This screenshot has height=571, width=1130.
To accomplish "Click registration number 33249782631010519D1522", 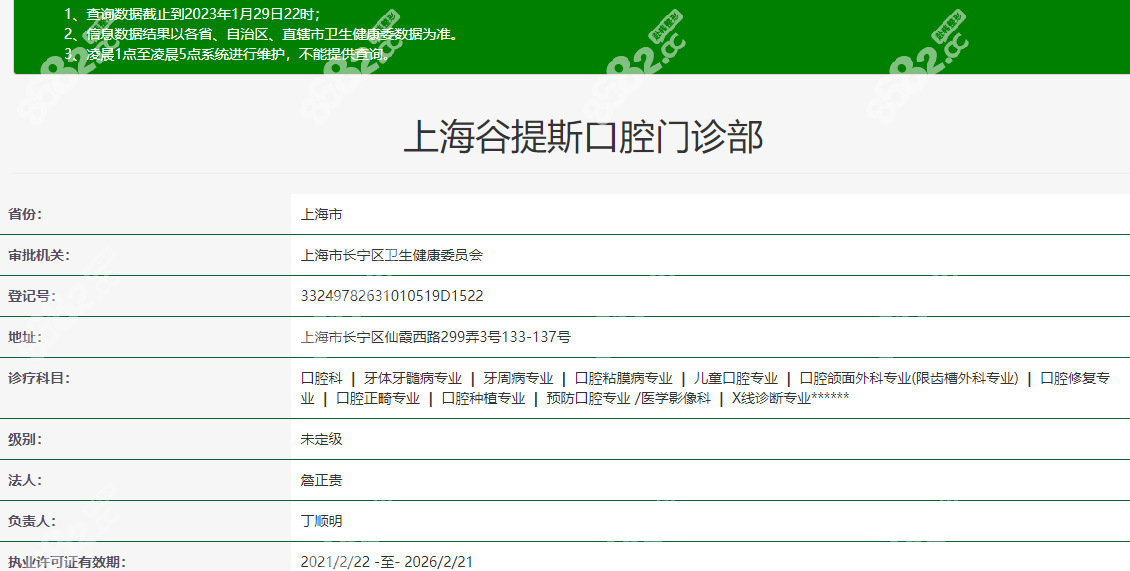I will (x=392, y=296).
